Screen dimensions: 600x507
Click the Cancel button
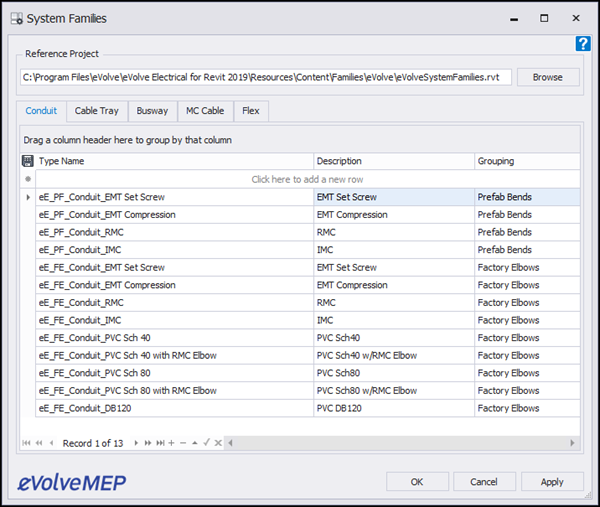[x=484, y=482]
